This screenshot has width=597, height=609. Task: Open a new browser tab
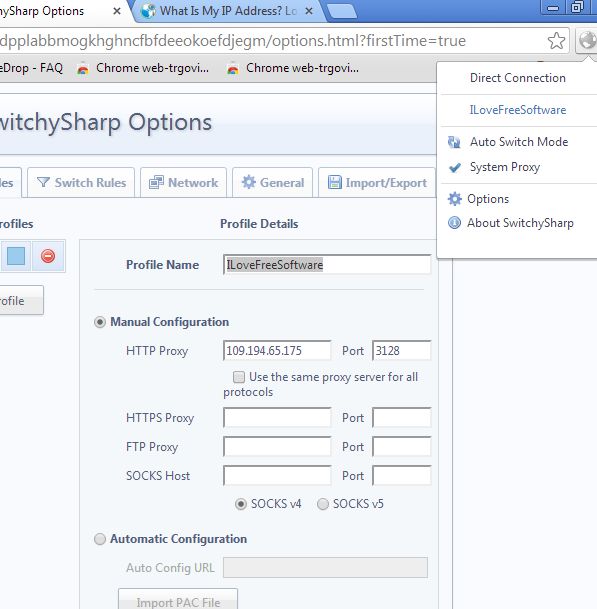click(x=342, y=11)
